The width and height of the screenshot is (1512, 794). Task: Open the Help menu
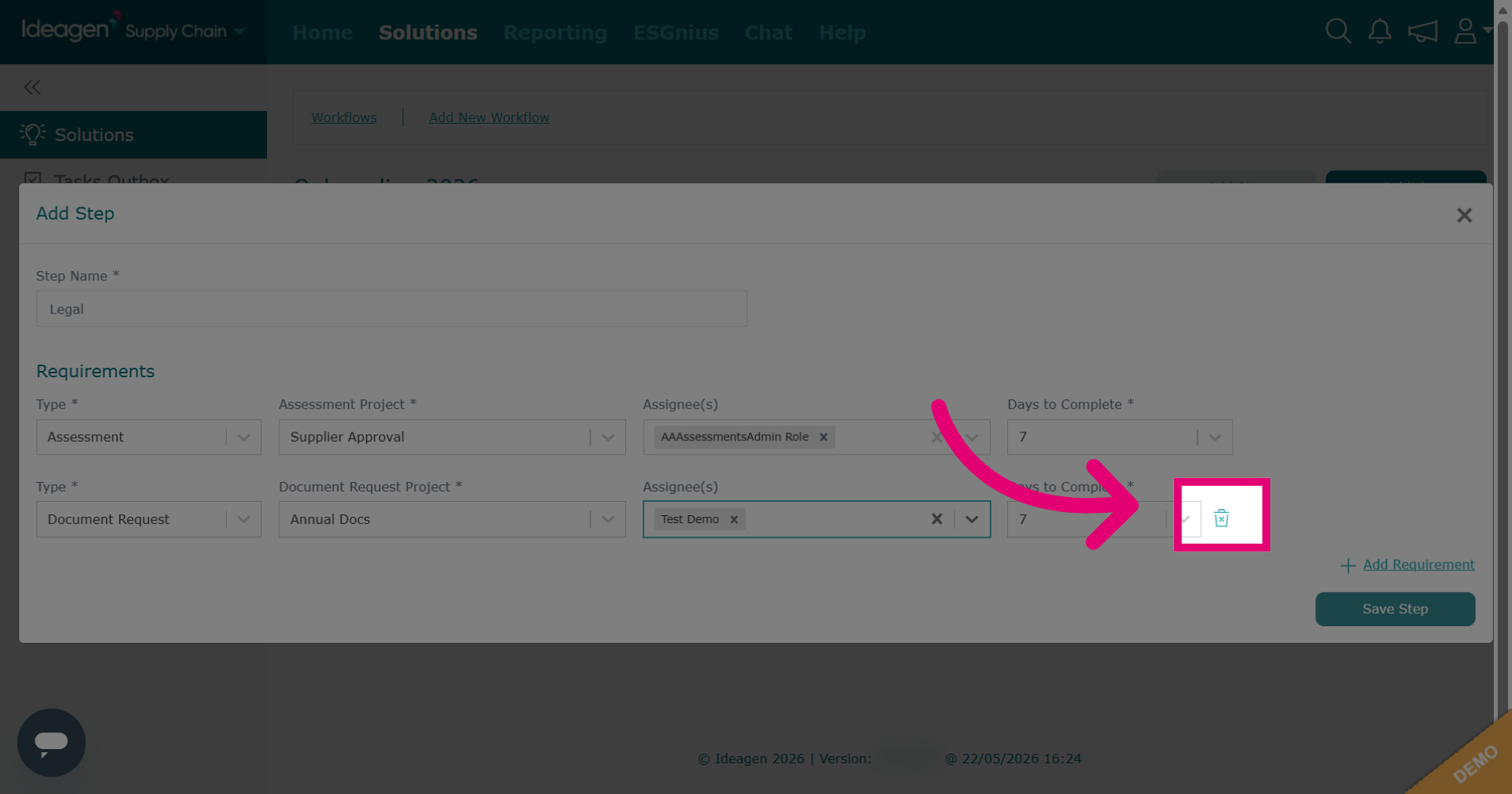(x=842, y=32)
